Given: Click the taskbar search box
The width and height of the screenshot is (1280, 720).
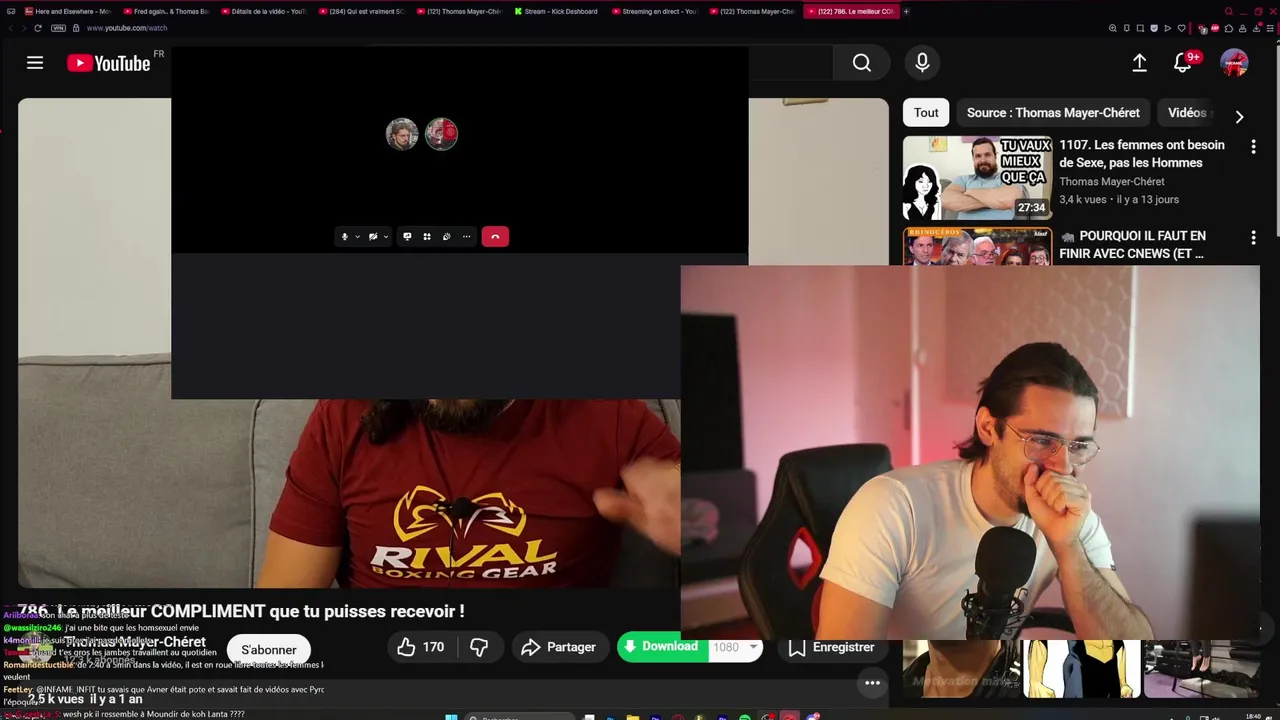Looking at the screenshot, I should coord(520,717).
